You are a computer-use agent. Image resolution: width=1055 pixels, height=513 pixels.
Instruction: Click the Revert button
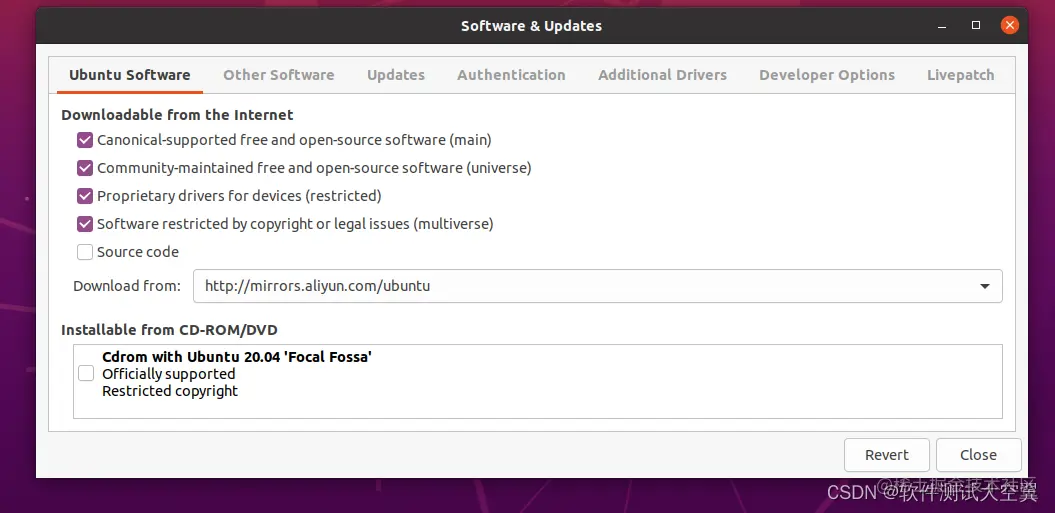pyautogui.click(x=887, y=455)
